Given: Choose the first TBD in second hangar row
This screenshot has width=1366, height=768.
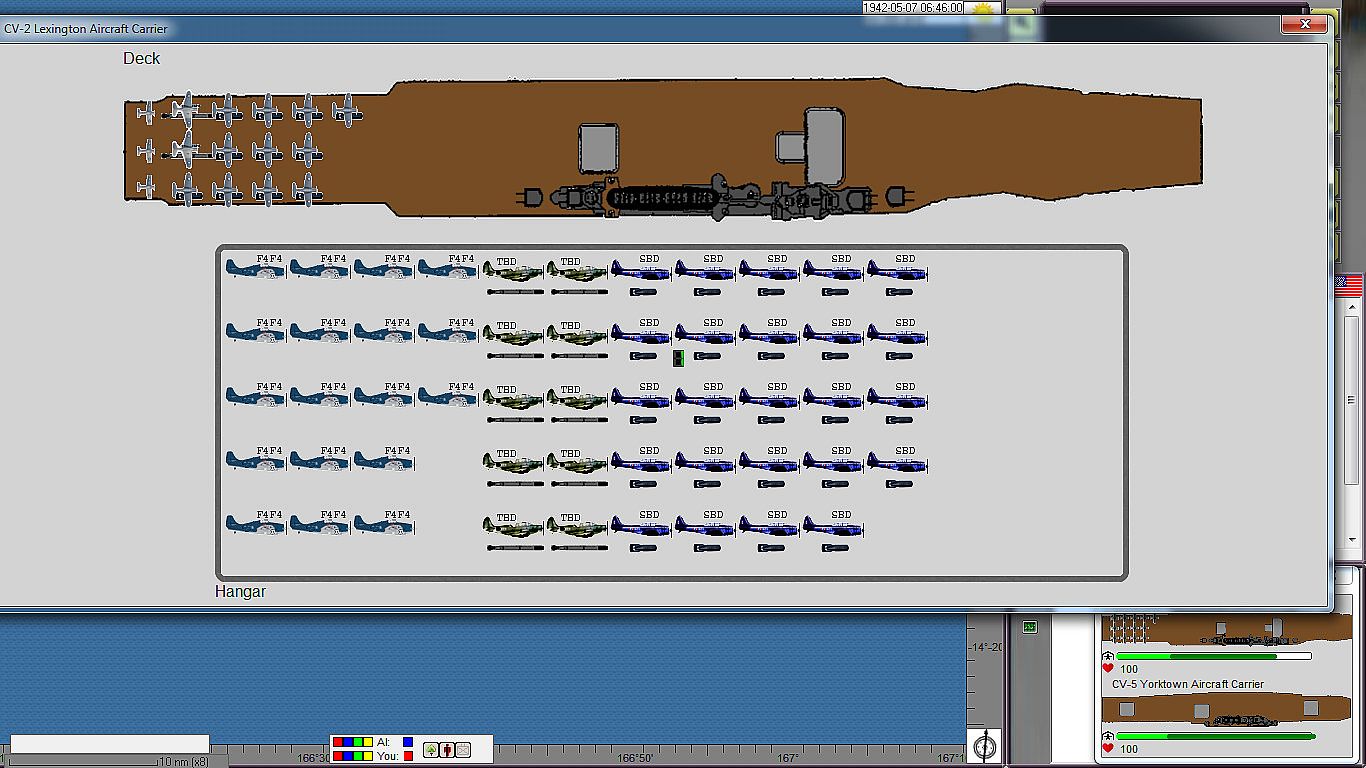Looking at the screenshot, I should coord(514,333).
